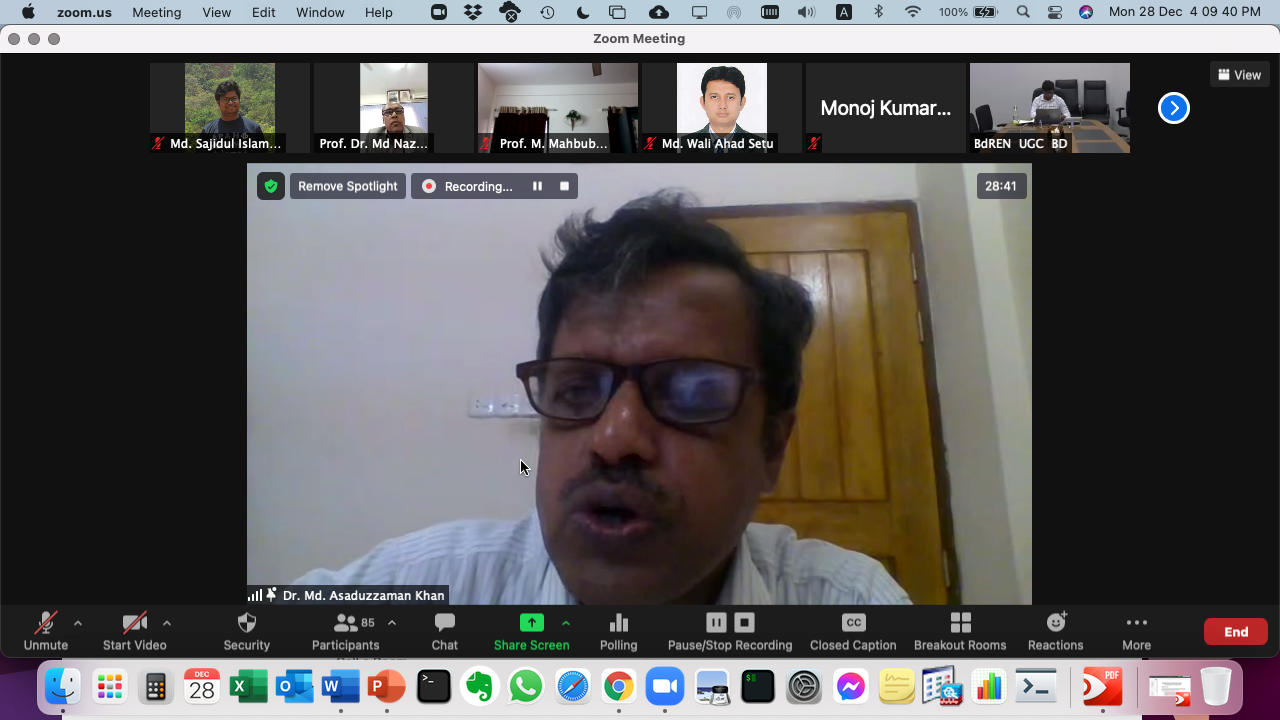
Task: Click the Closed Caption icon
Action: pyautogui.click(x=853, y=623)
